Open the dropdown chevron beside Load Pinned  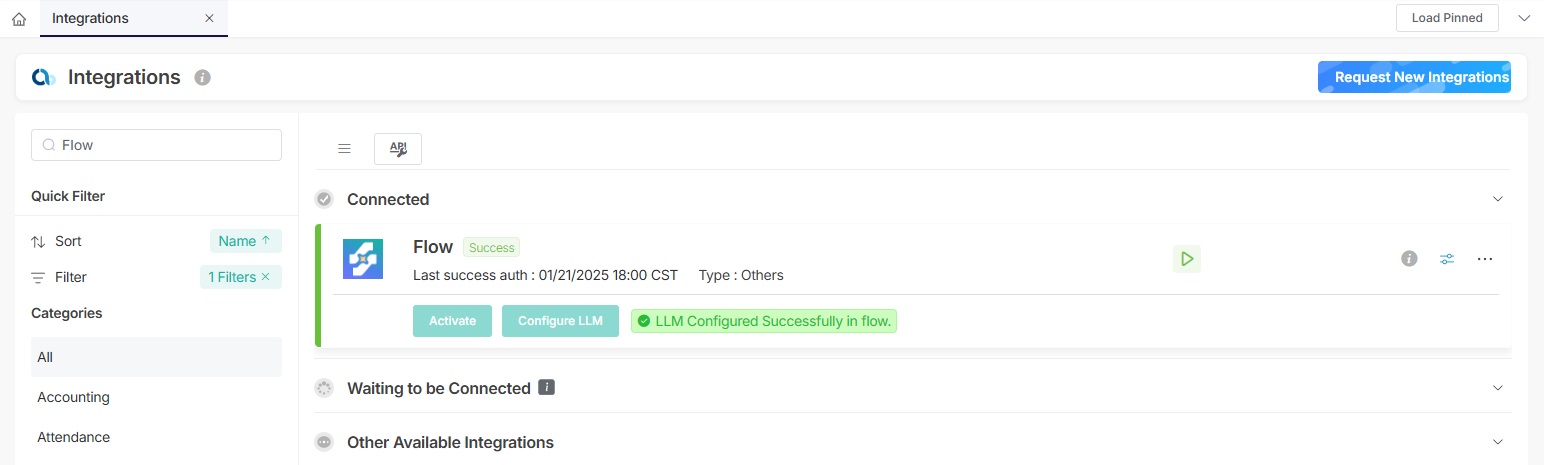click(x=1524, y=18)
